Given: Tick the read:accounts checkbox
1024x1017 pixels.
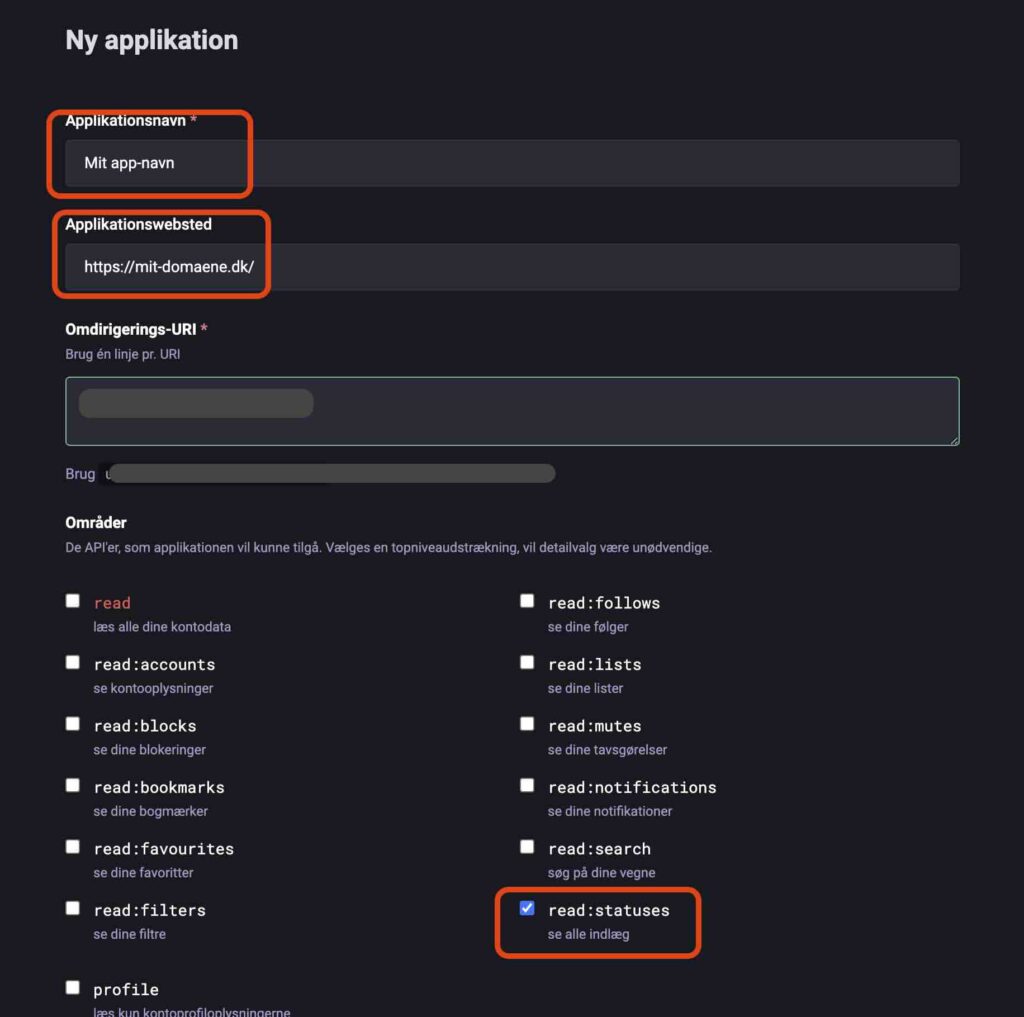Looking at the screenshot, I should click(73, 662).
